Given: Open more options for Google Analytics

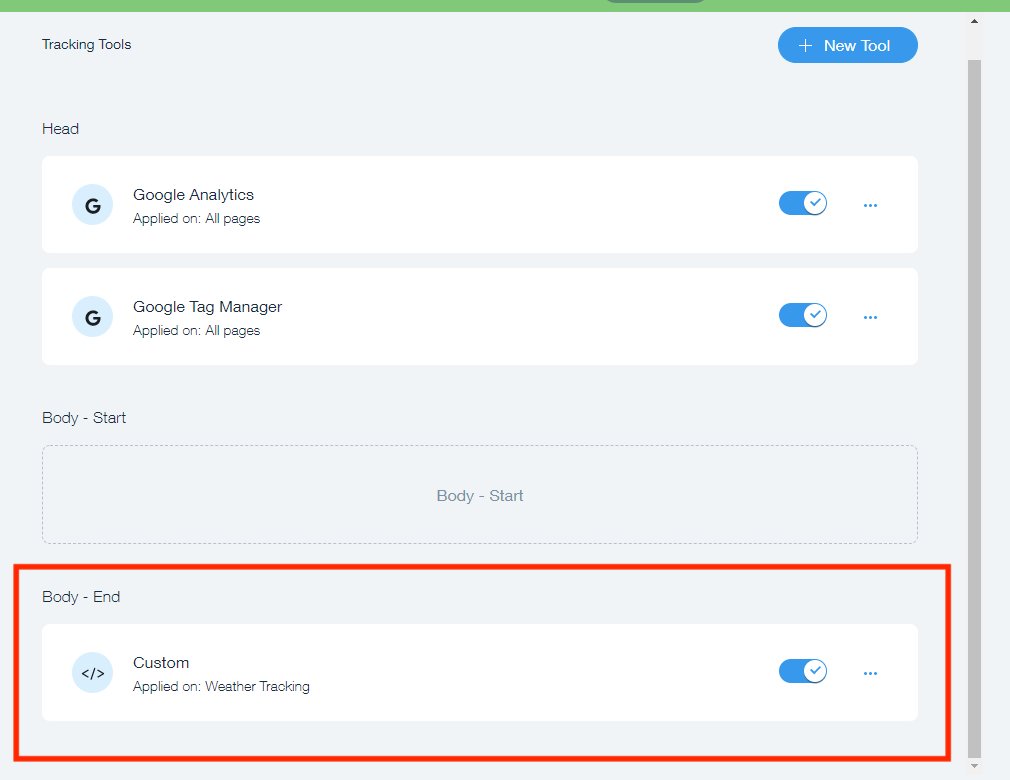Looking at the screenshot, I should click(870, 205).
